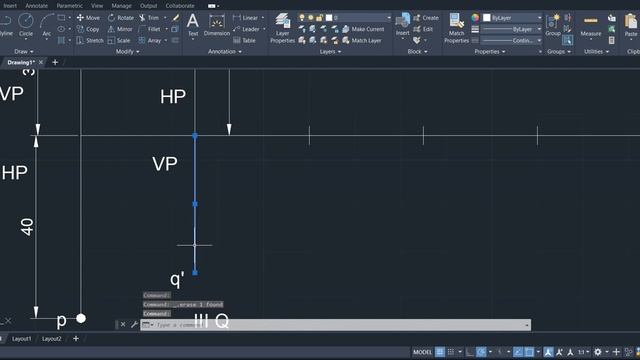The height and width of the screenshot is (360, 640).
Task: Click Match Properties tool
Action: pos(456,27)
